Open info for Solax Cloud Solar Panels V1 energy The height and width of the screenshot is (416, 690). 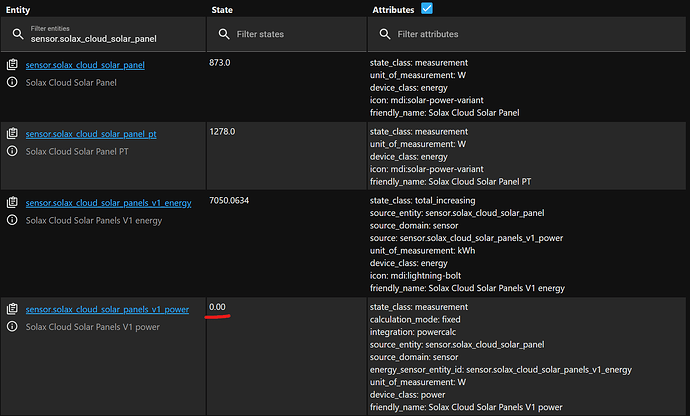12,220
